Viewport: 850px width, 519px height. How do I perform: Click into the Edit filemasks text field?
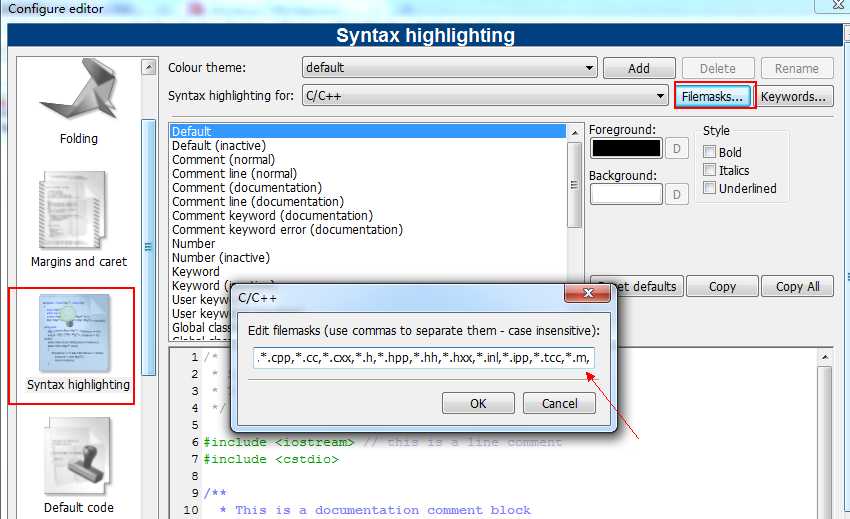coord(424,358)
